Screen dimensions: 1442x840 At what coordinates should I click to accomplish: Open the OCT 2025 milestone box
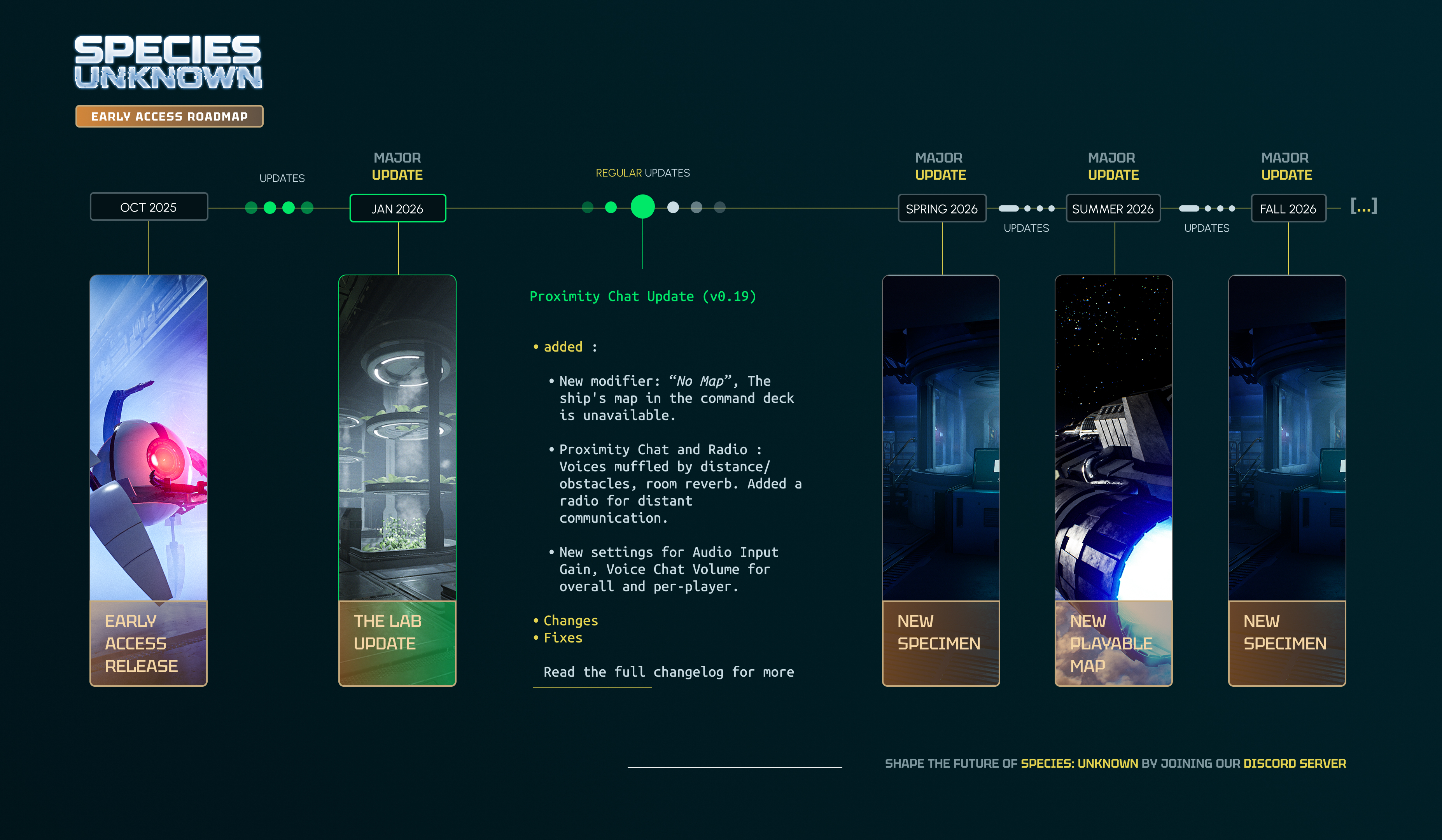[149, 207]
